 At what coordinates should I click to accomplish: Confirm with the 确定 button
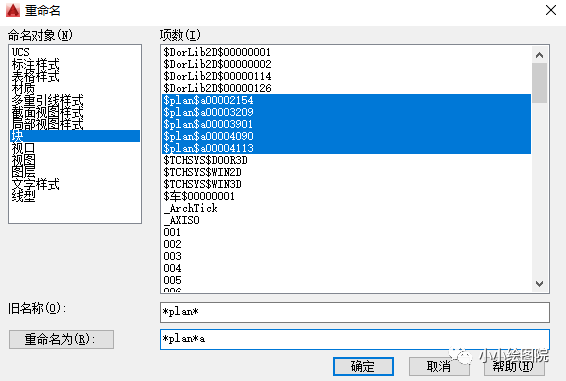(x=363, y=367)
